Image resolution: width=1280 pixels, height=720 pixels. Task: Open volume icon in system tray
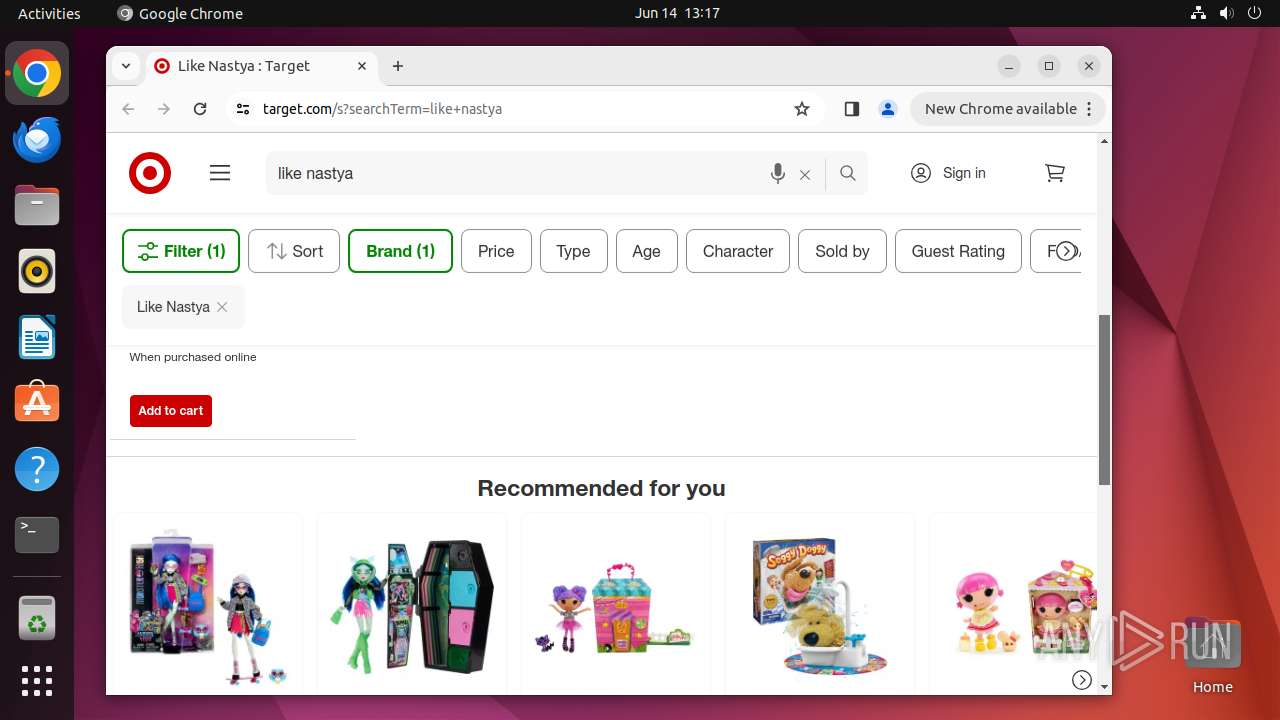tap(1226, 13)
